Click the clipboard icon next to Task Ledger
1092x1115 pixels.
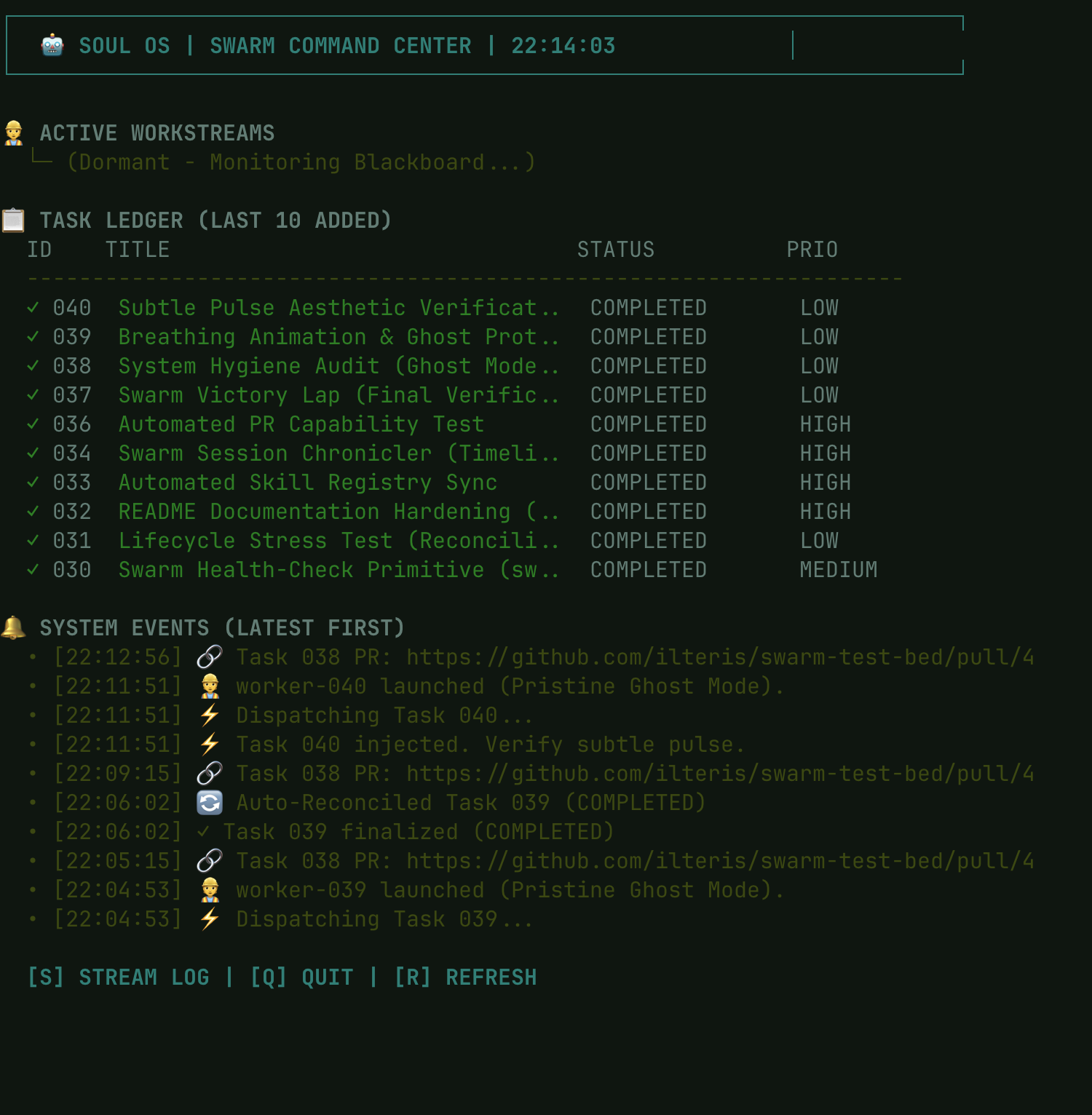point(14,218)
